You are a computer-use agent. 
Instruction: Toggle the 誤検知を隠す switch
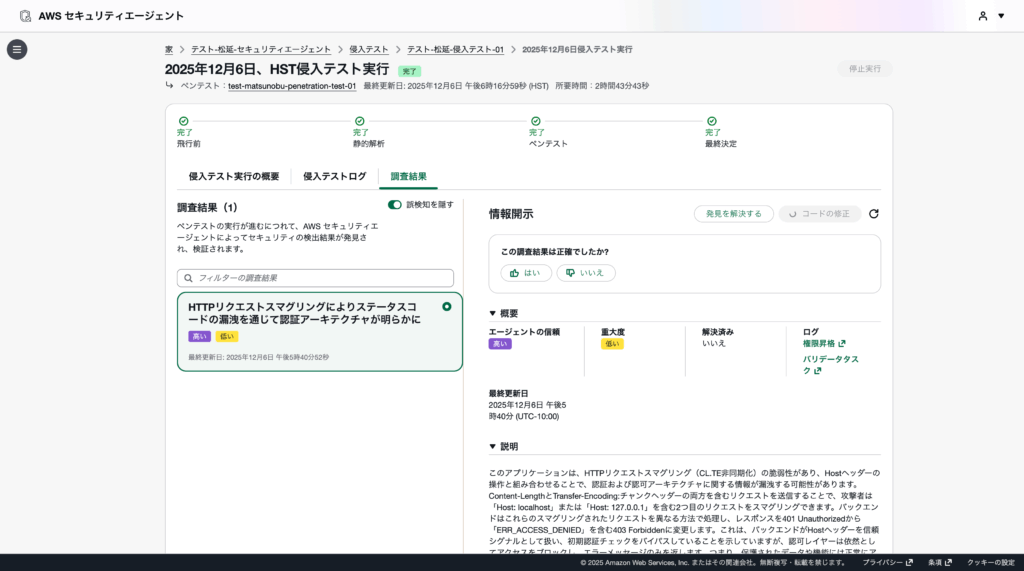395,204
